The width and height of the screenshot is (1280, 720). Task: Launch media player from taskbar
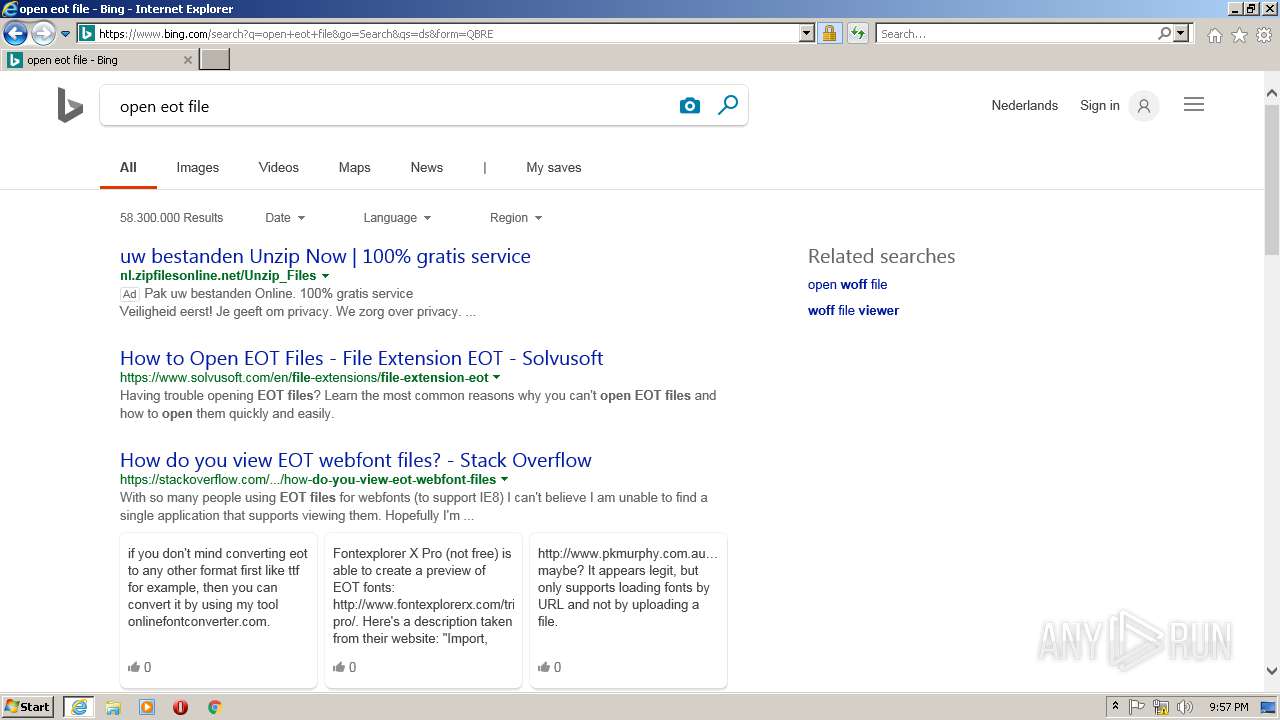pyautogui.click(x=147, y=707)
